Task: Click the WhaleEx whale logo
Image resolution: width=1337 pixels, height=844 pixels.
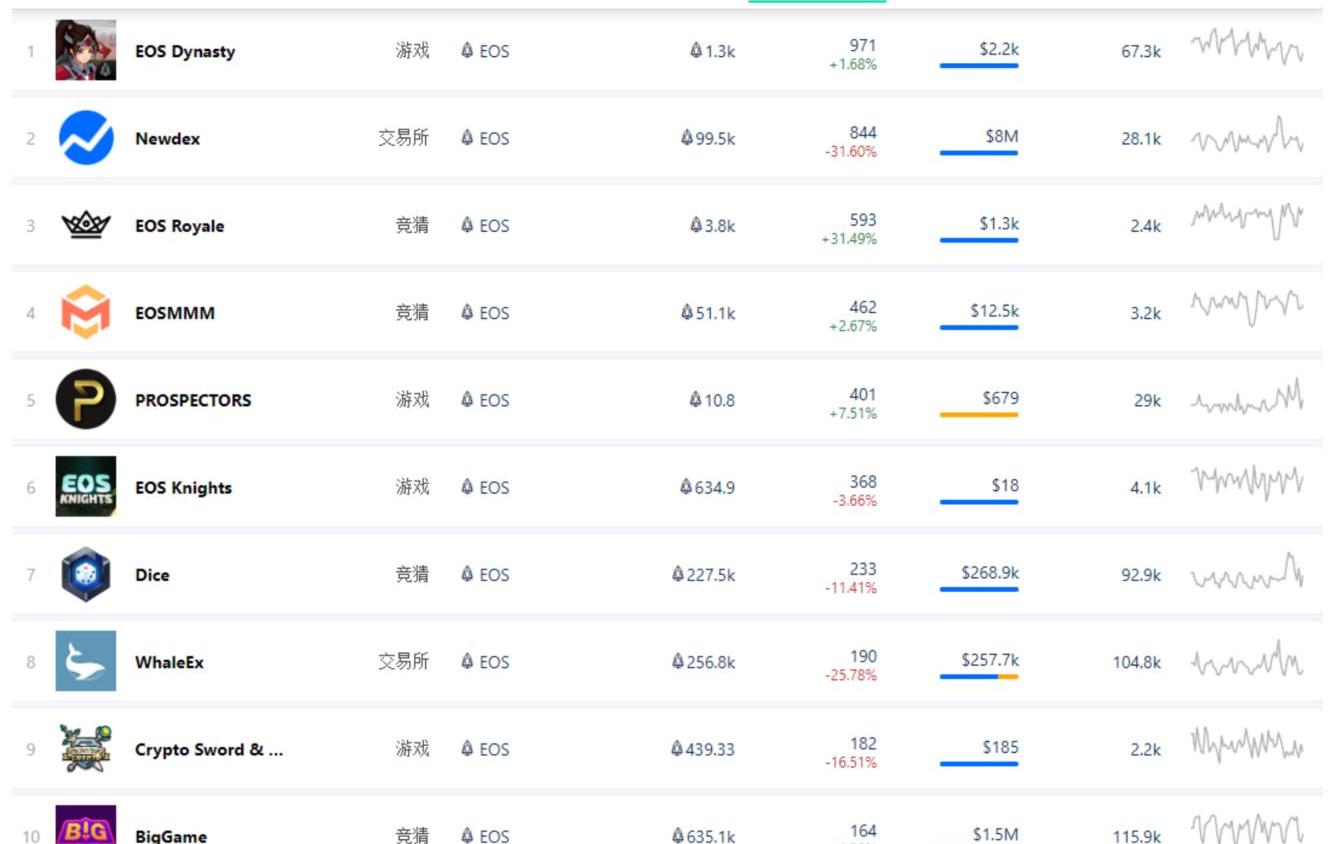Action: 86,661
